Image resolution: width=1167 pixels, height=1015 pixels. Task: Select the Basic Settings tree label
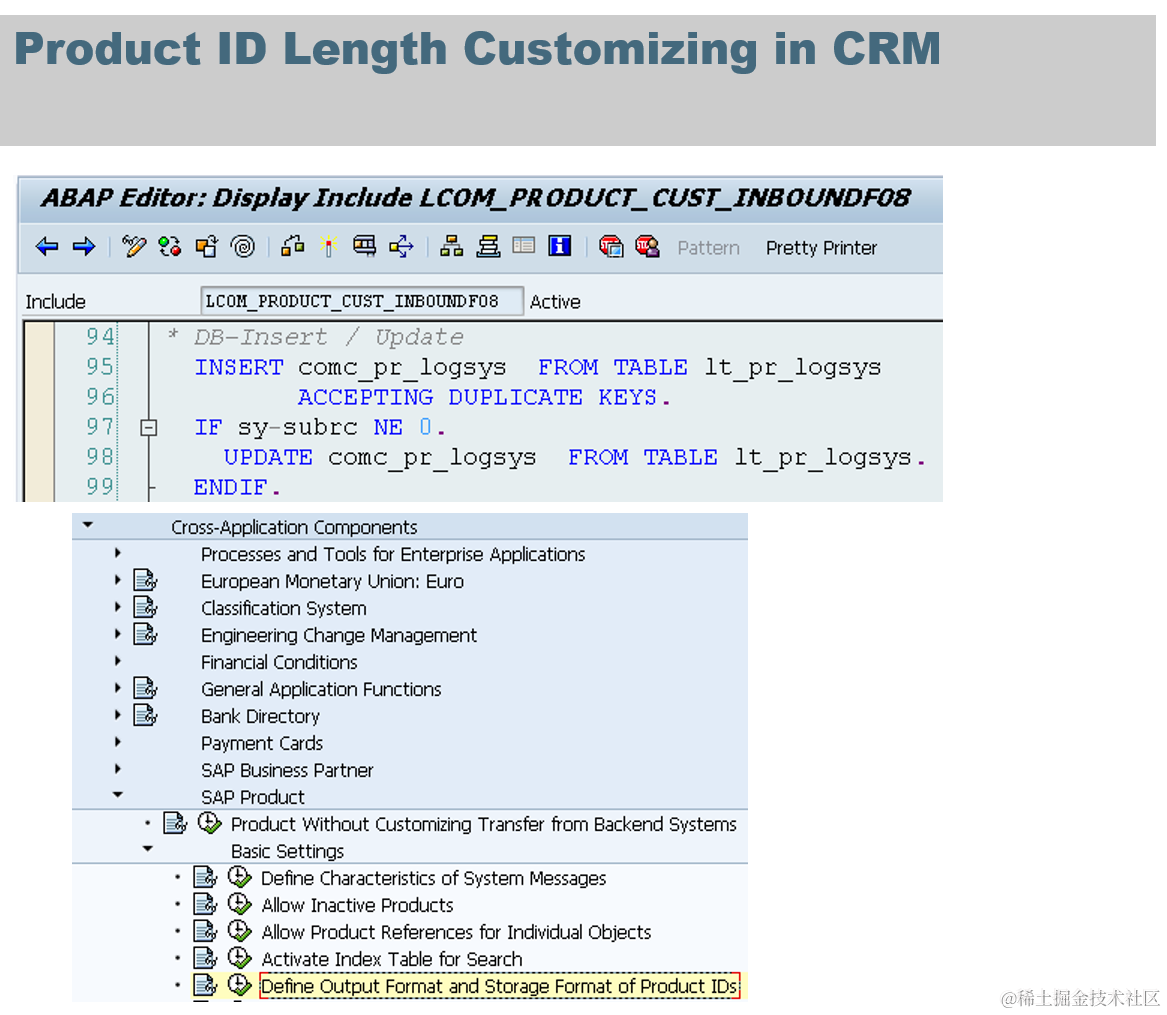[x=287, y=851]
